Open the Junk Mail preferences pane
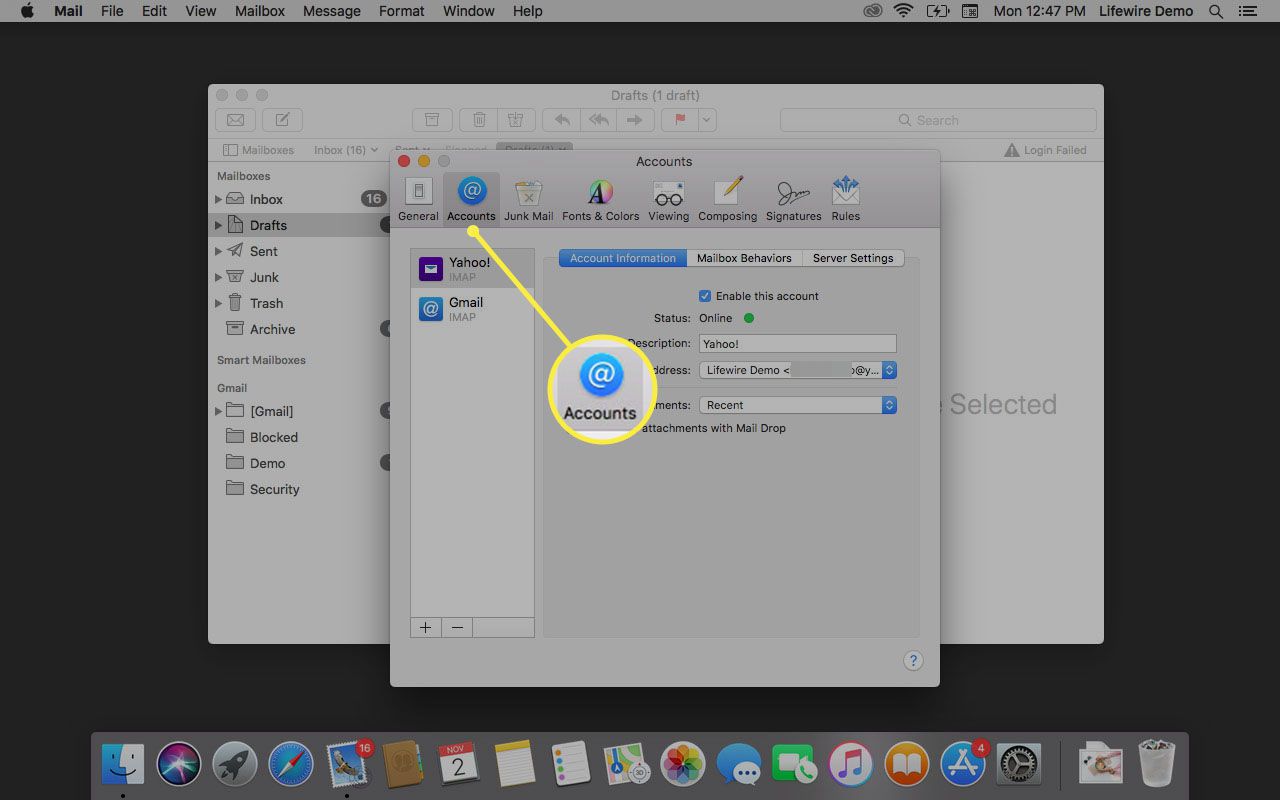 coord(528,200)
